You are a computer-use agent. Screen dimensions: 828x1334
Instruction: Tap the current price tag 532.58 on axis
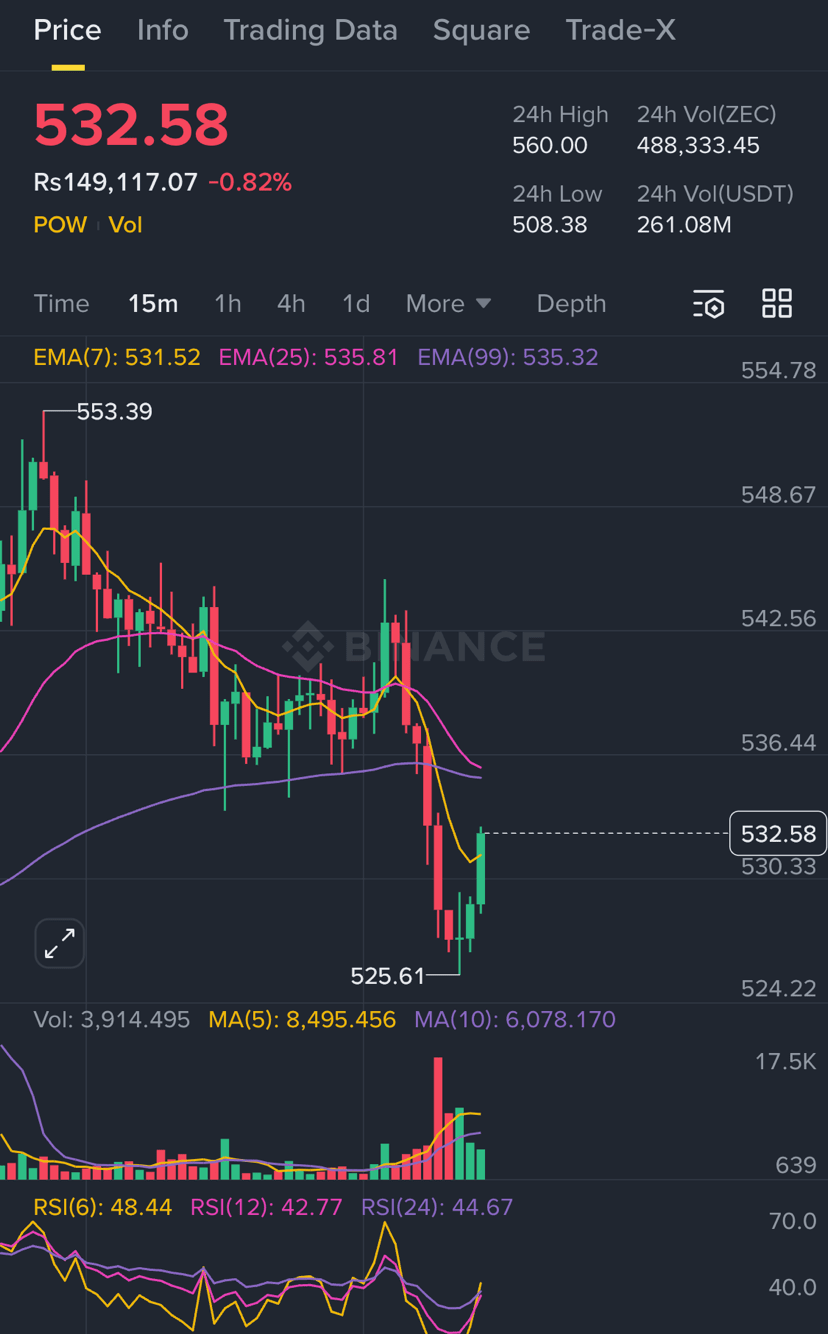coord(778,833)
